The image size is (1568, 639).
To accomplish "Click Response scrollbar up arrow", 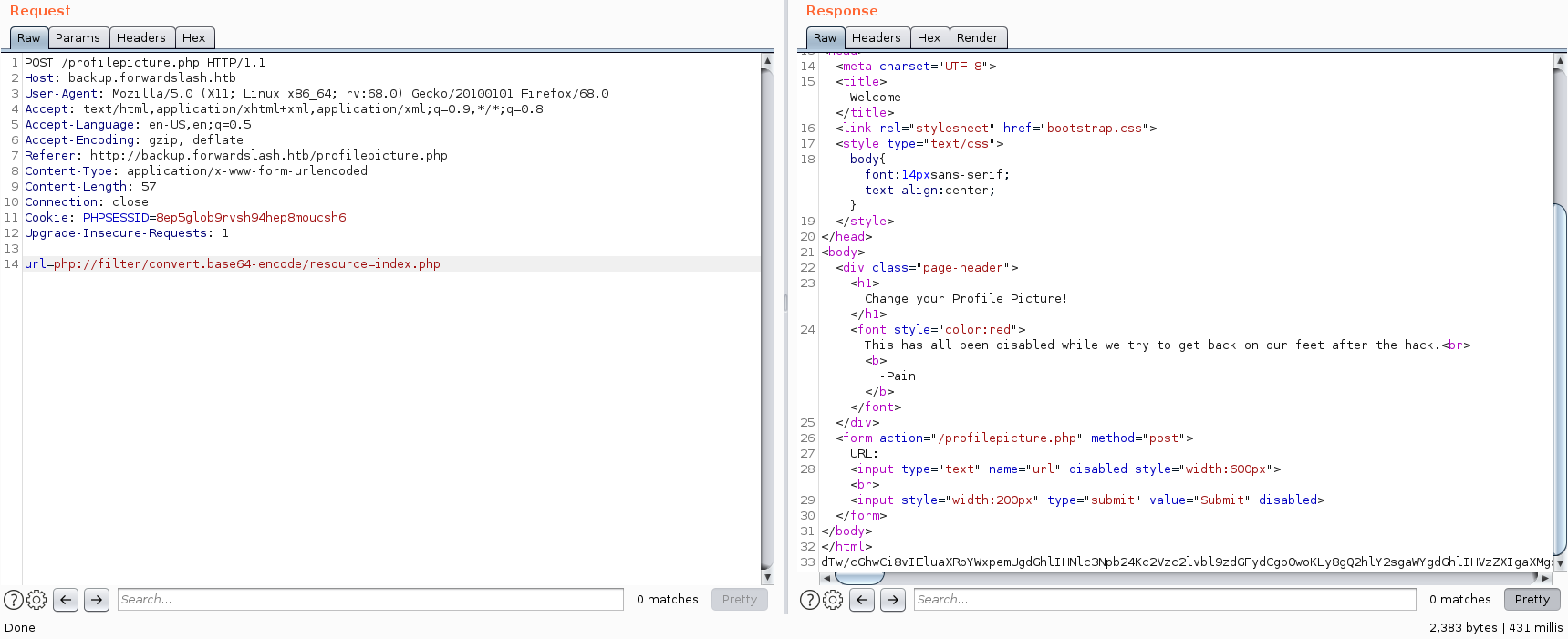I will pos(1560,60).
